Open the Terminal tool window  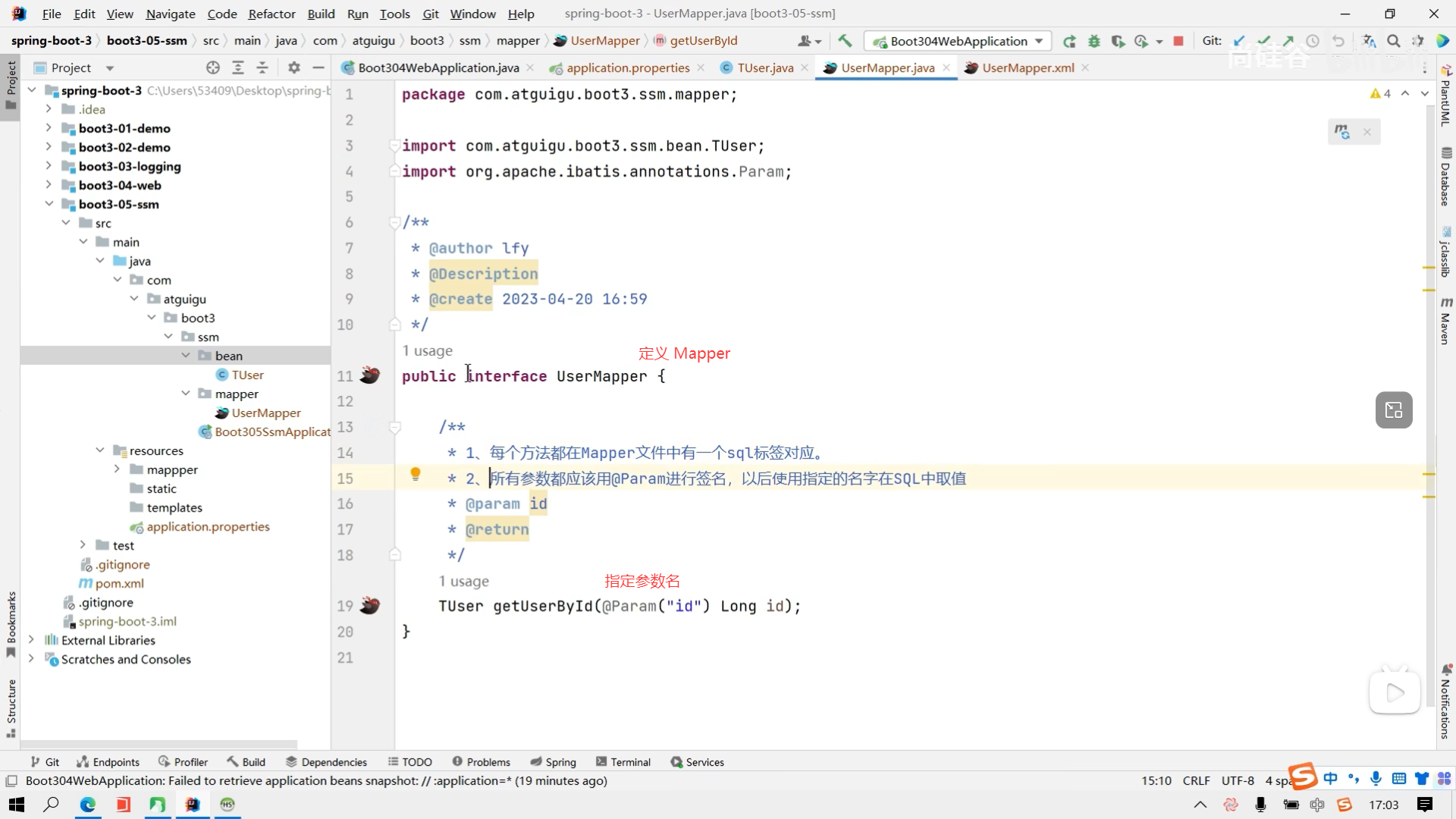click(623, 762)
